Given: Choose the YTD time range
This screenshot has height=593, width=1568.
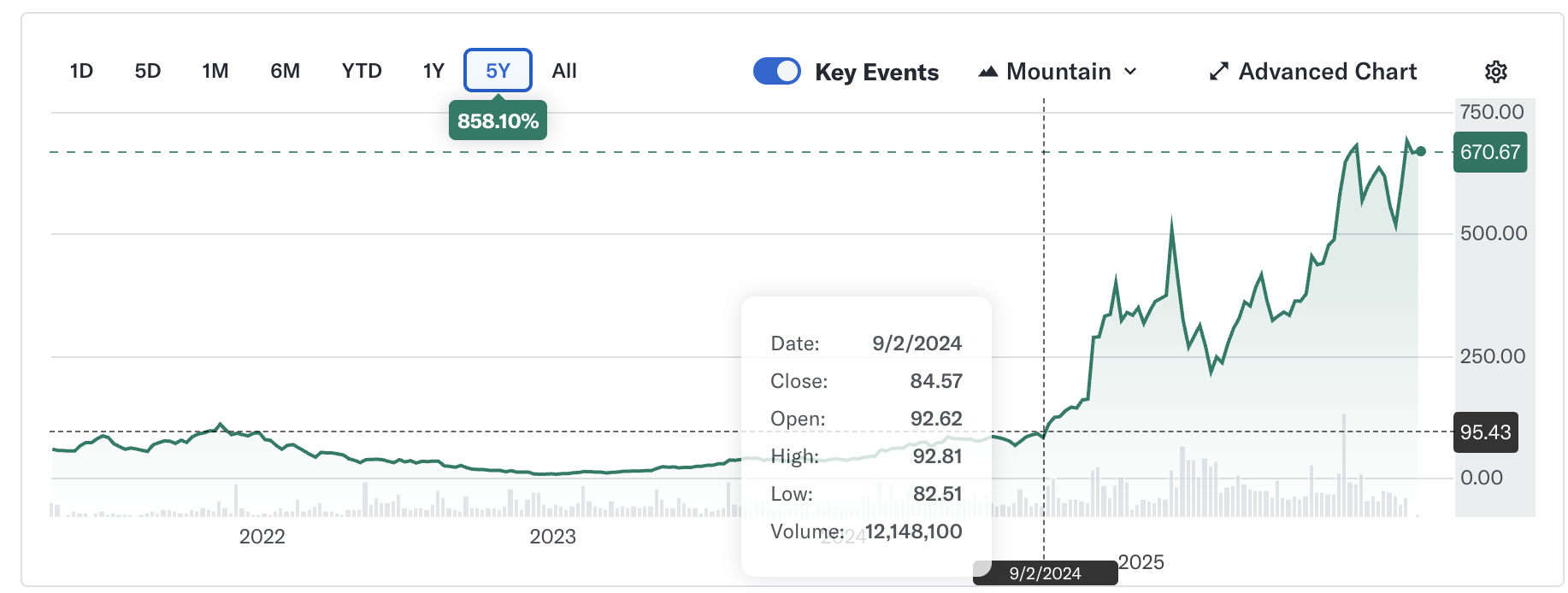Looking at the screenshot, I should (362, 71).
